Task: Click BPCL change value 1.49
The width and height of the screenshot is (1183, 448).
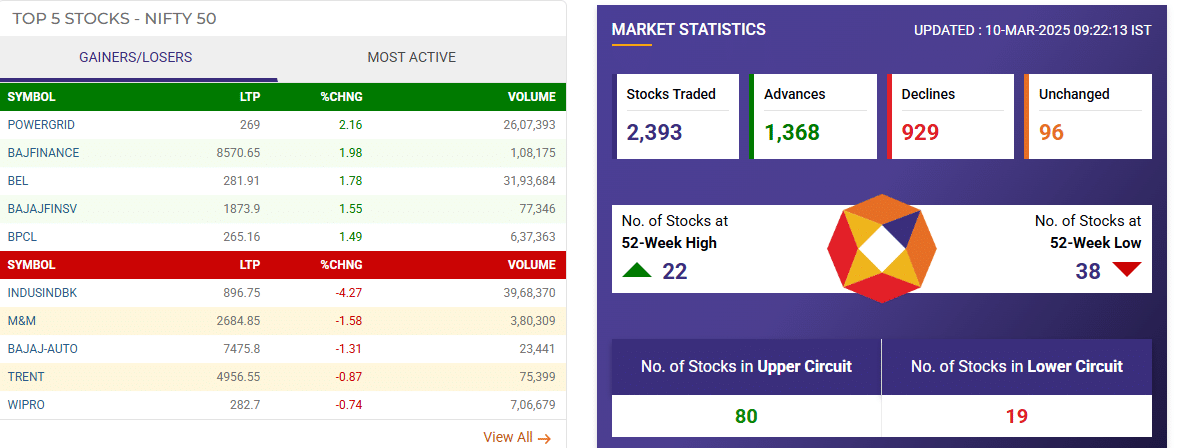Action: [351, 236]
